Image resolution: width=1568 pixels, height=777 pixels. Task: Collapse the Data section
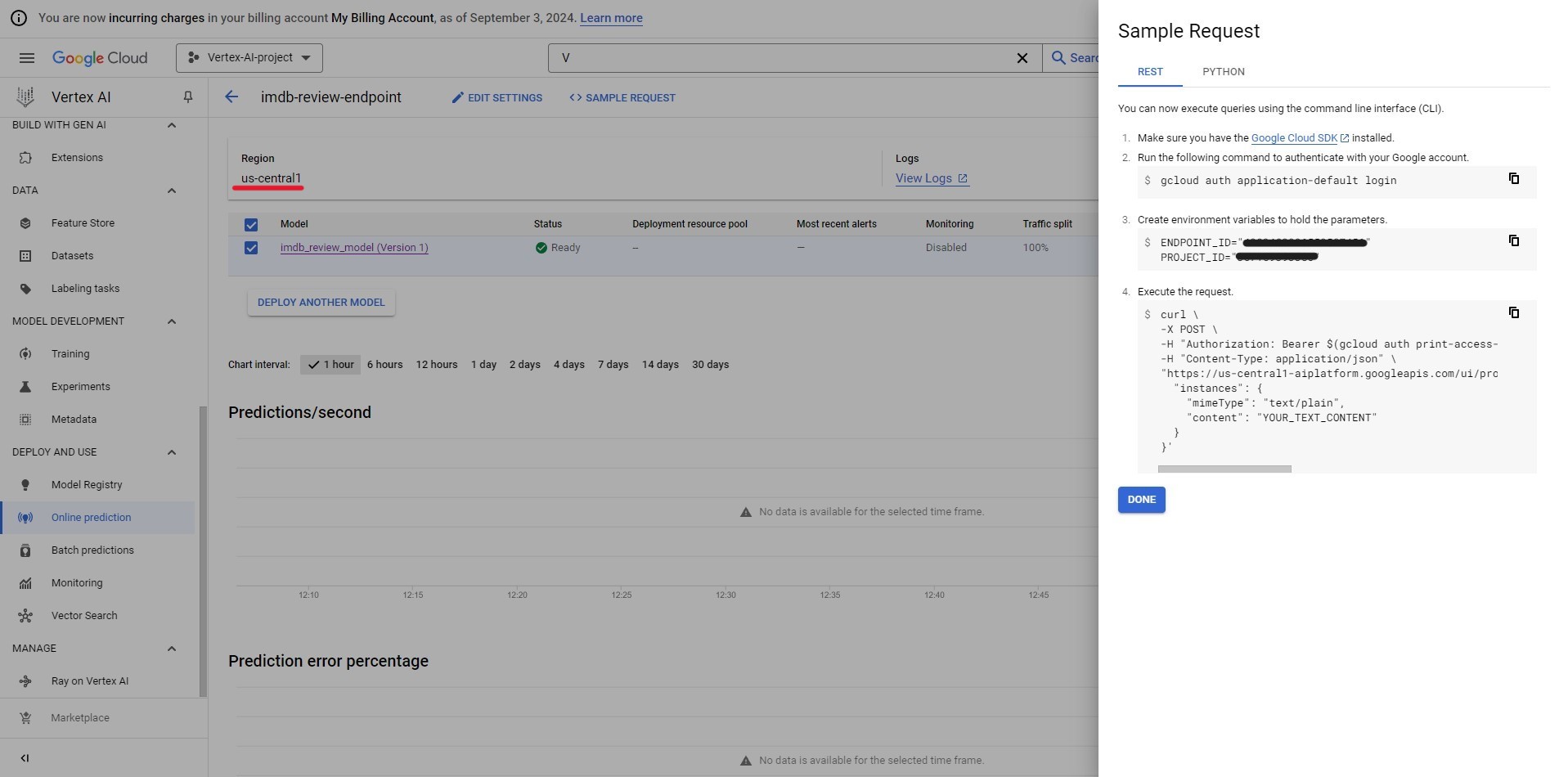click(x=172, y=191)
